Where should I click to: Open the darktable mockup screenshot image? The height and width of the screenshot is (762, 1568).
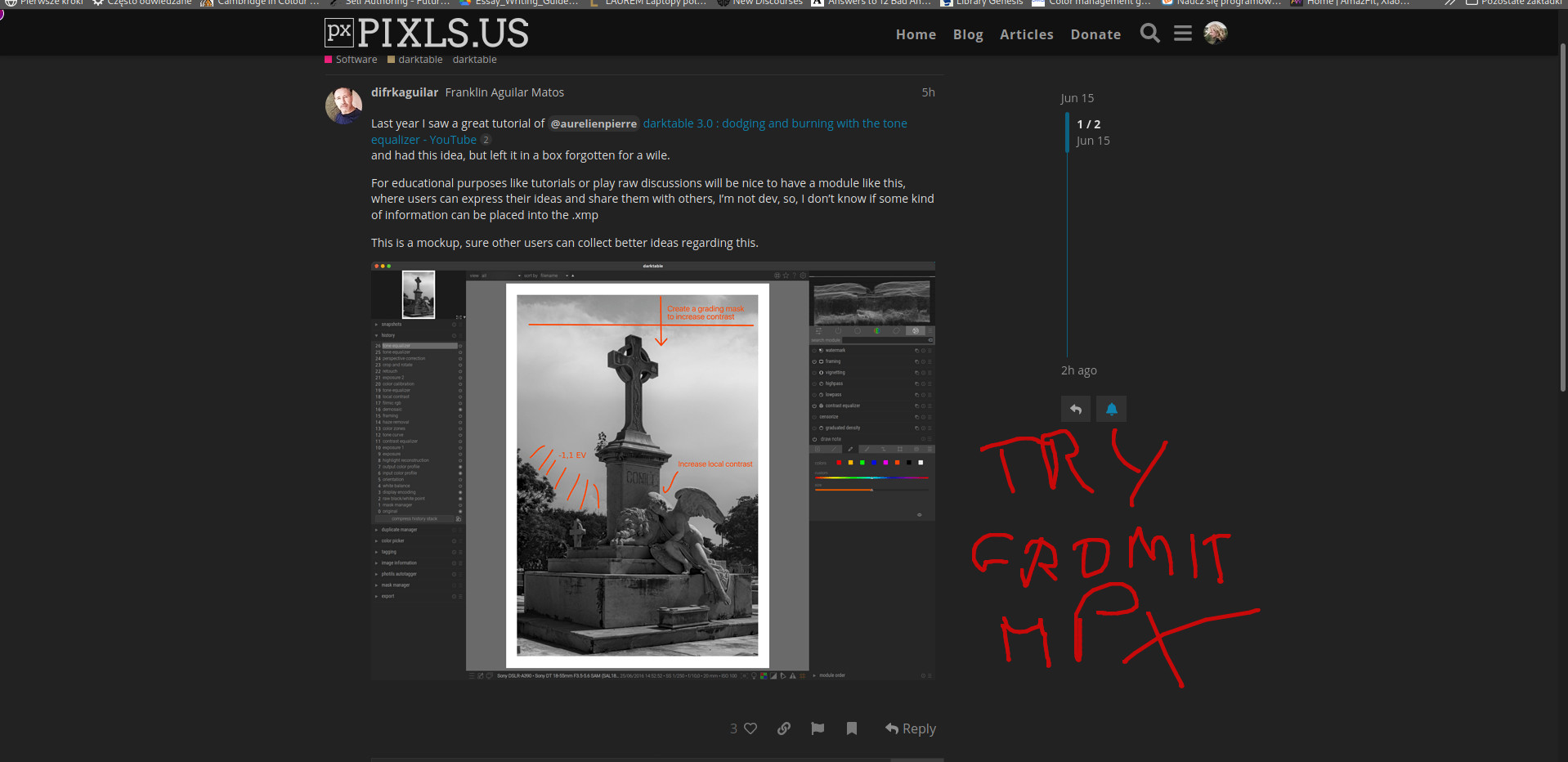click(652, 471)
